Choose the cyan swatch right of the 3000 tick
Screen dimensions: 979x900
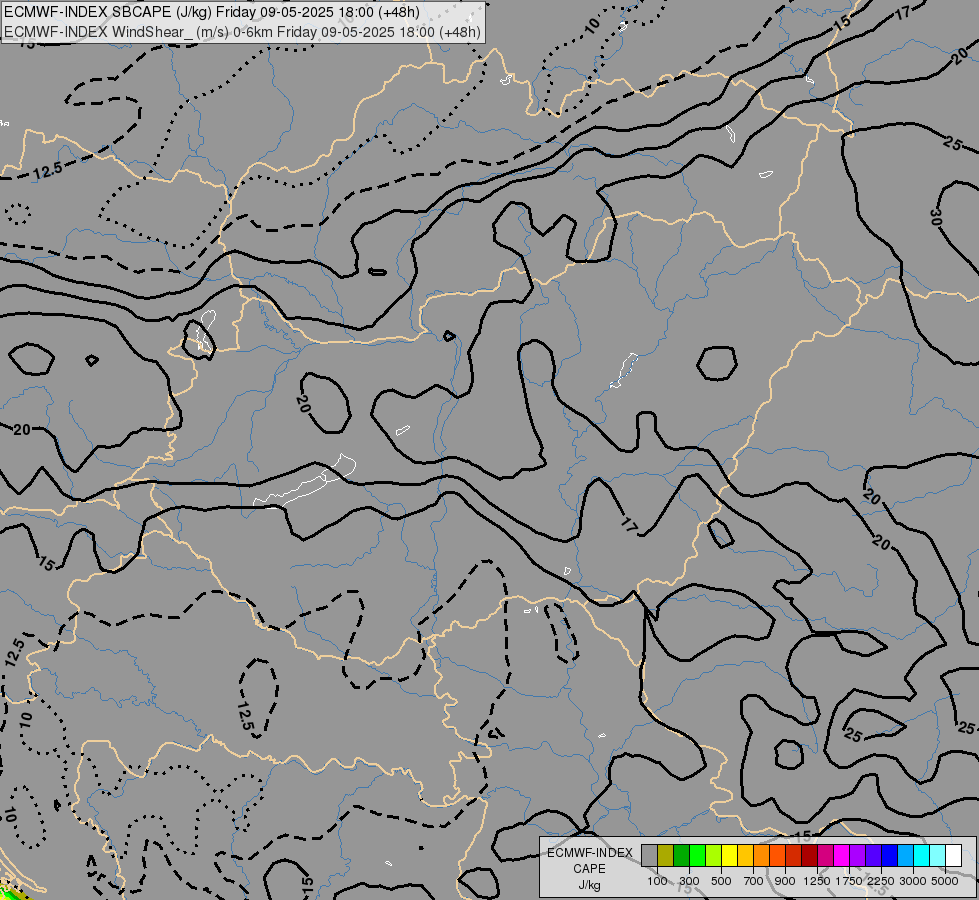click(x=922, y=856)
